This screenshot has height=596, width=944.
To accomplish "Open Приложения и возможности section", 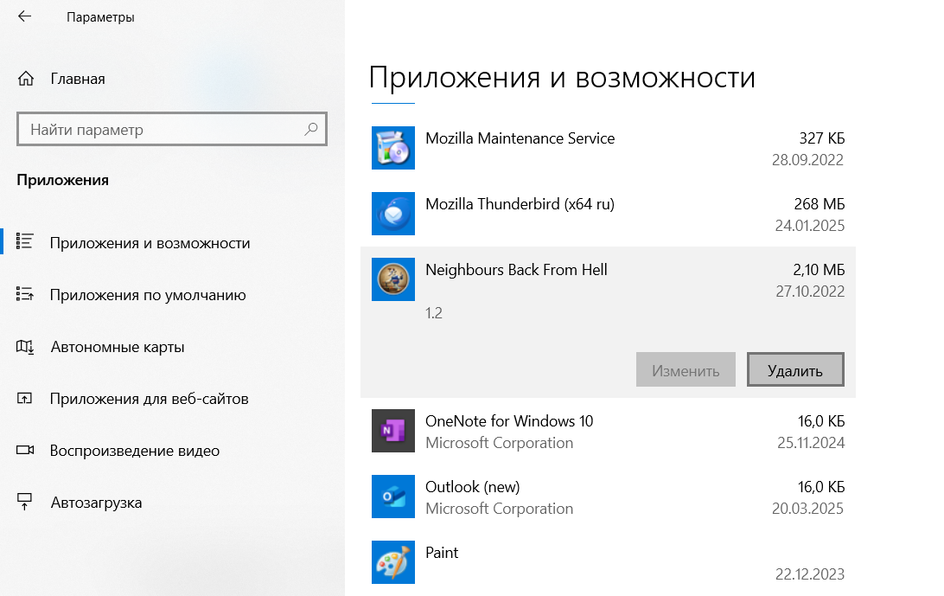I will point(150,243).
